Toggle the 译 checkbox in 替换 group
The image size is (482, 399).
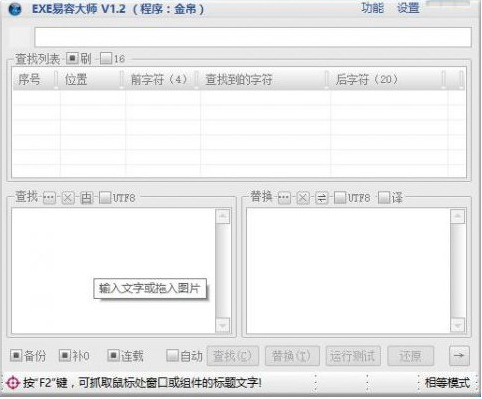pos(384,198)
